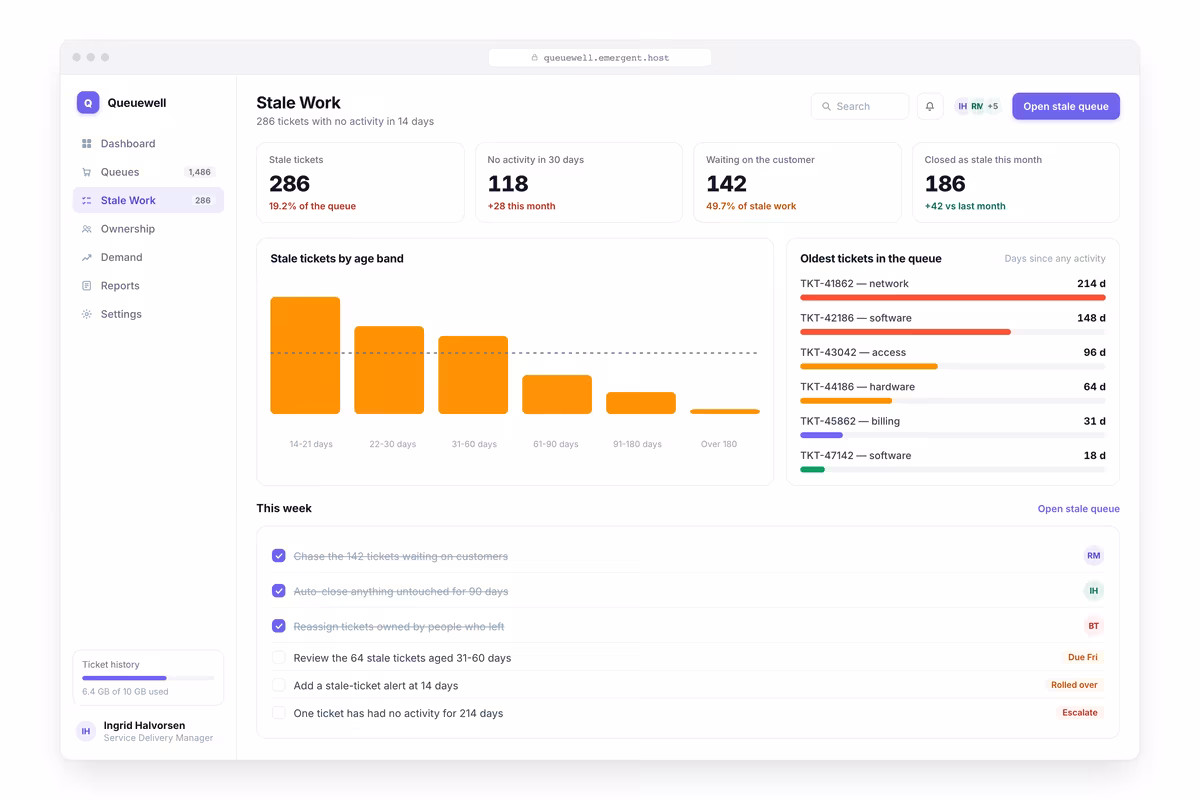Click the Stale Work list icon
Image resolution: width=1200 pixels, height=800 pixels.
click(87, 200)
